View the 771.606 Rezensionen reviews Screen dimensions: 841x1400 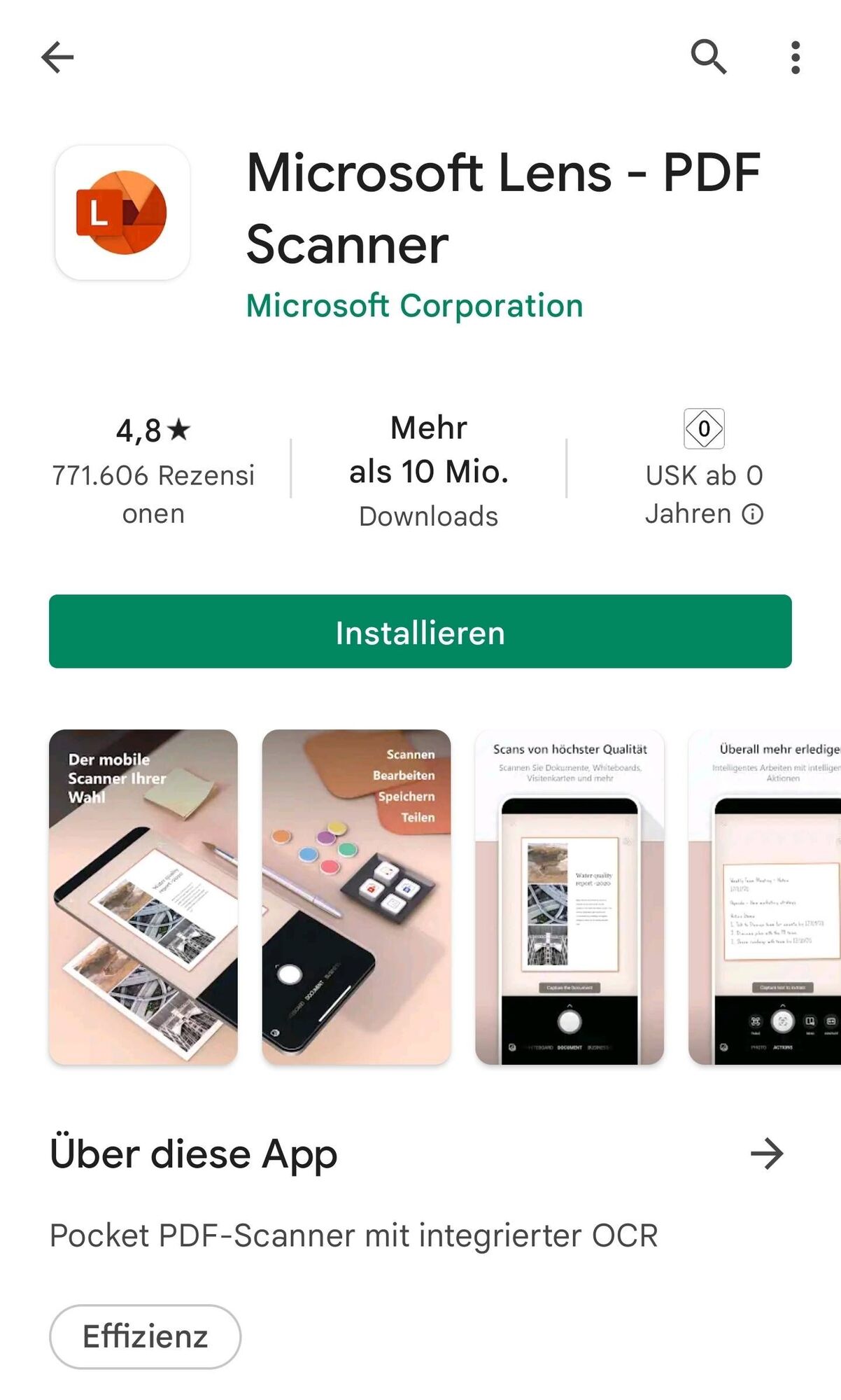[153, 494]
